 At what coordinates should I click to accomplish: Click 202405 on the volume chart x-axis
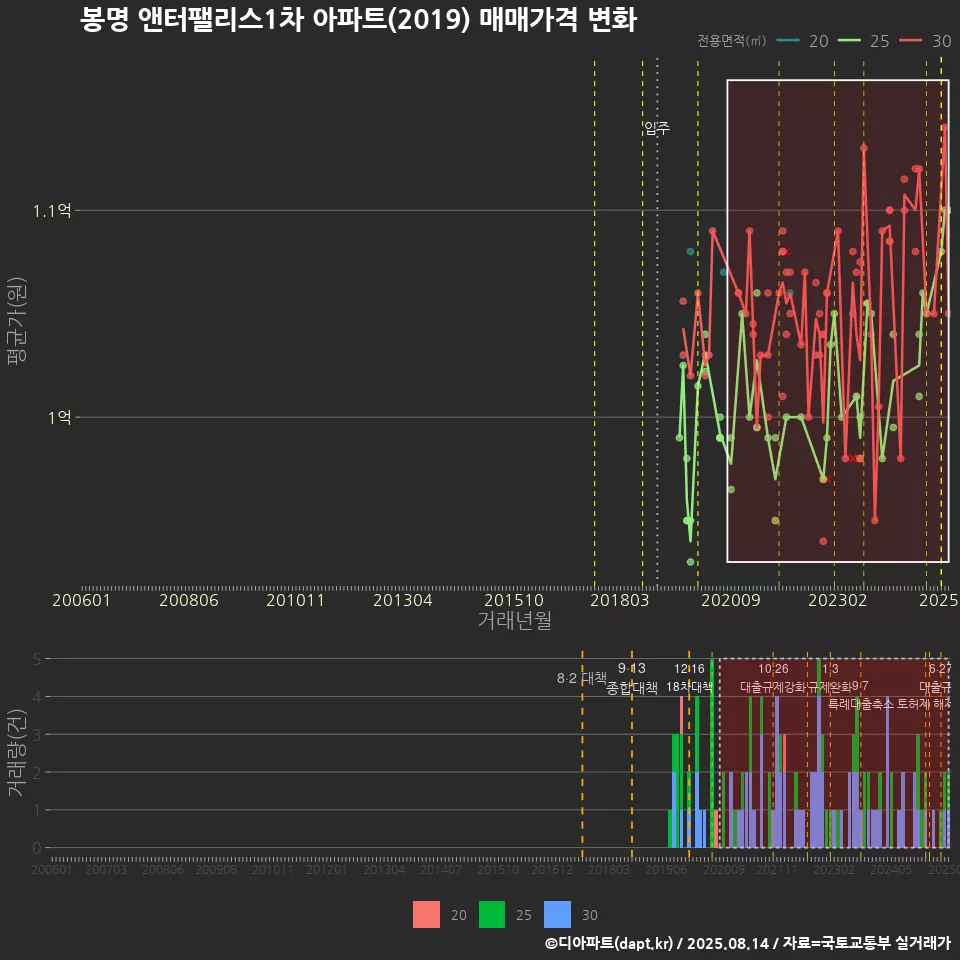pos(891,869)
